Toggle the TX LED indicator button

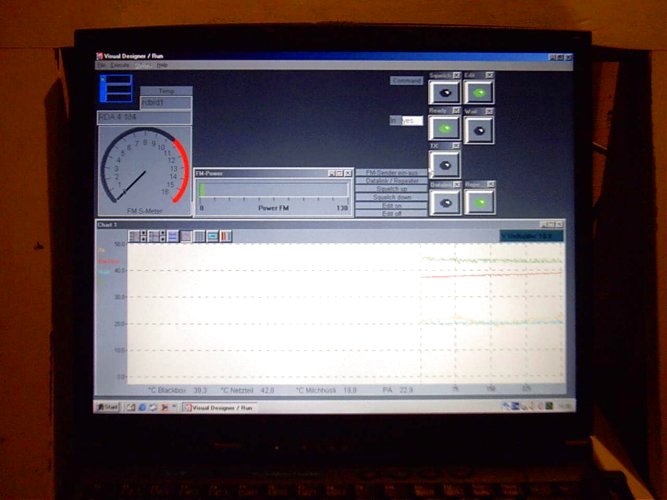click(x=445, y=165)
